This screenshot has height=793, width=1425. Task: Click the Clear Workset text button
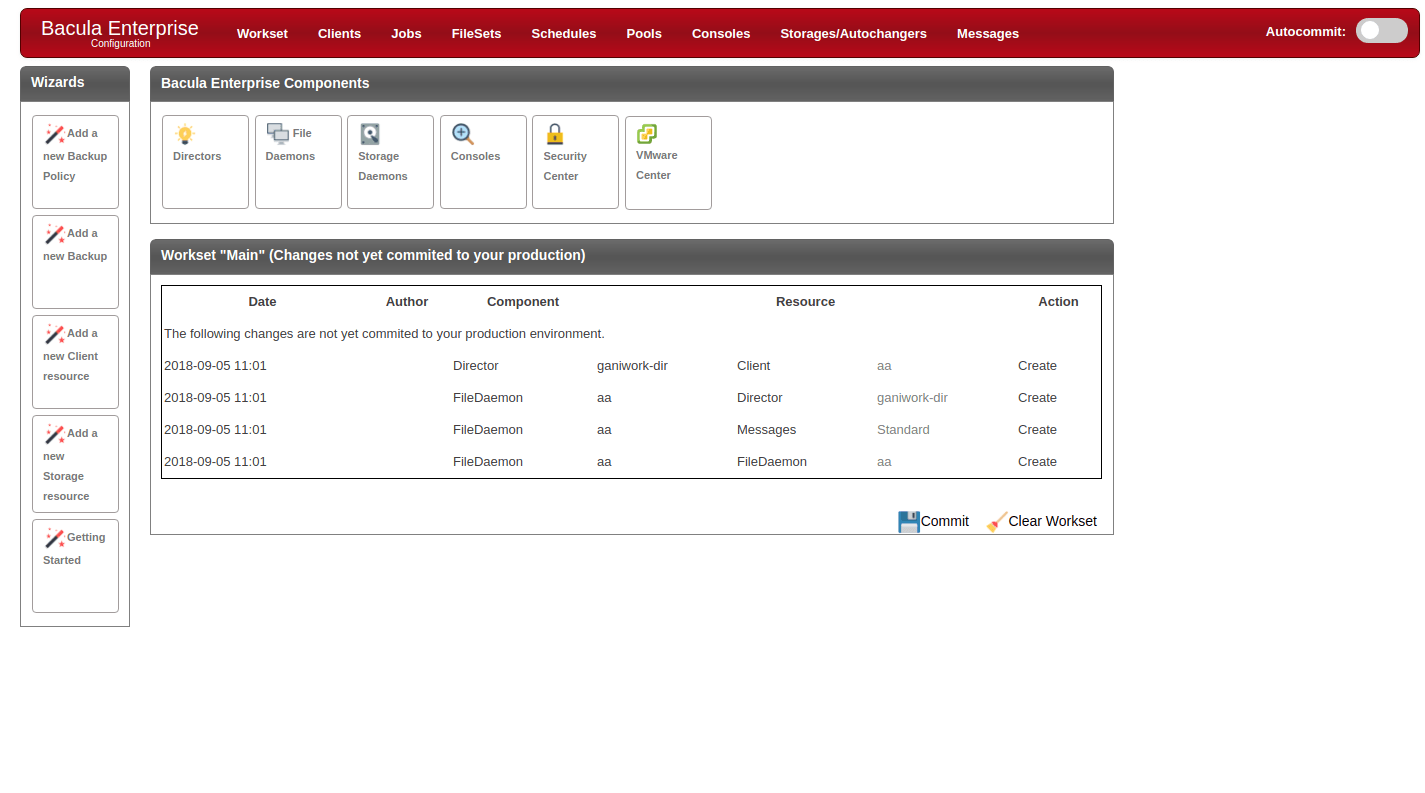coord(1052,521)
